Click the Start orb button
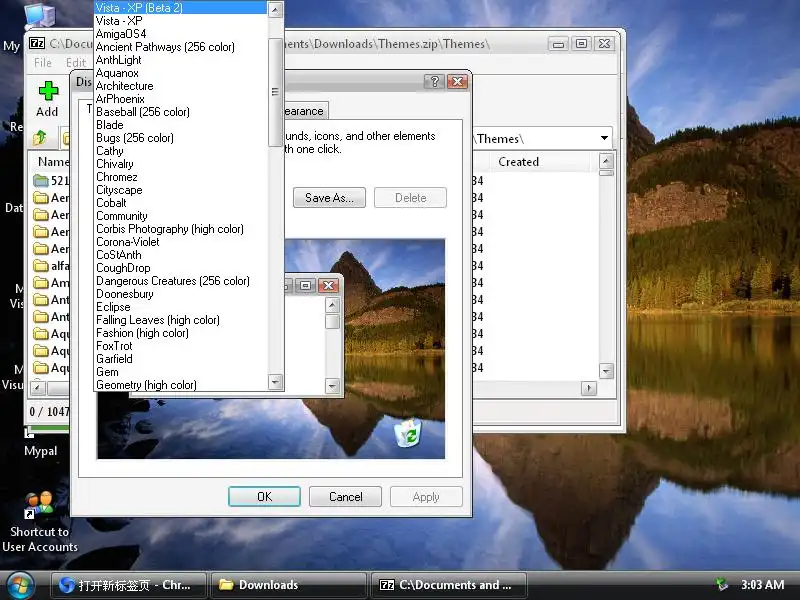Screen dimensions: 800x600 [x=20, y=586]
